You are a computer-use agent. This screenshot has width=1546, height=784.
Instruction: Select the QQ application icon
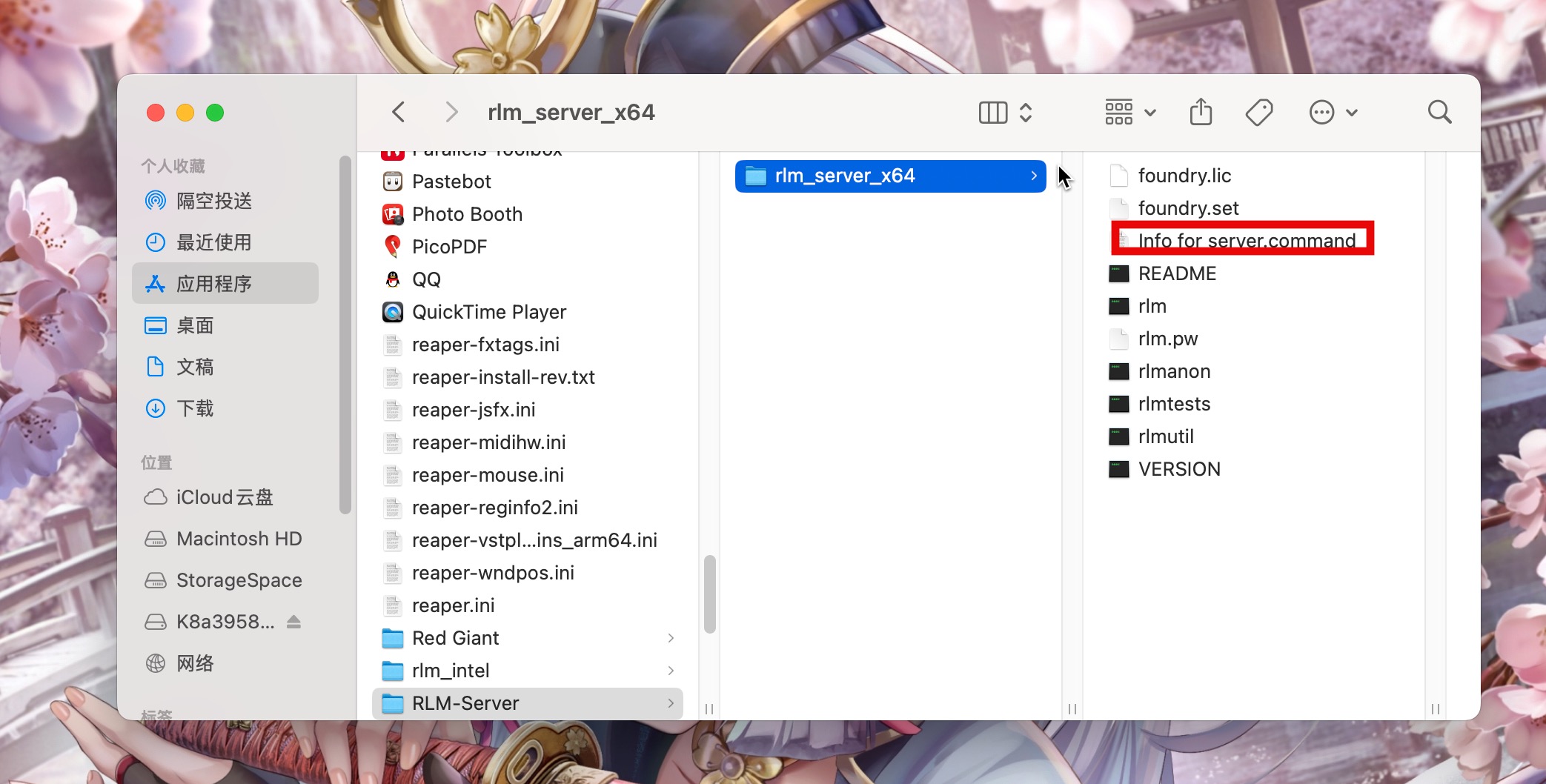(x=393, y=279)
